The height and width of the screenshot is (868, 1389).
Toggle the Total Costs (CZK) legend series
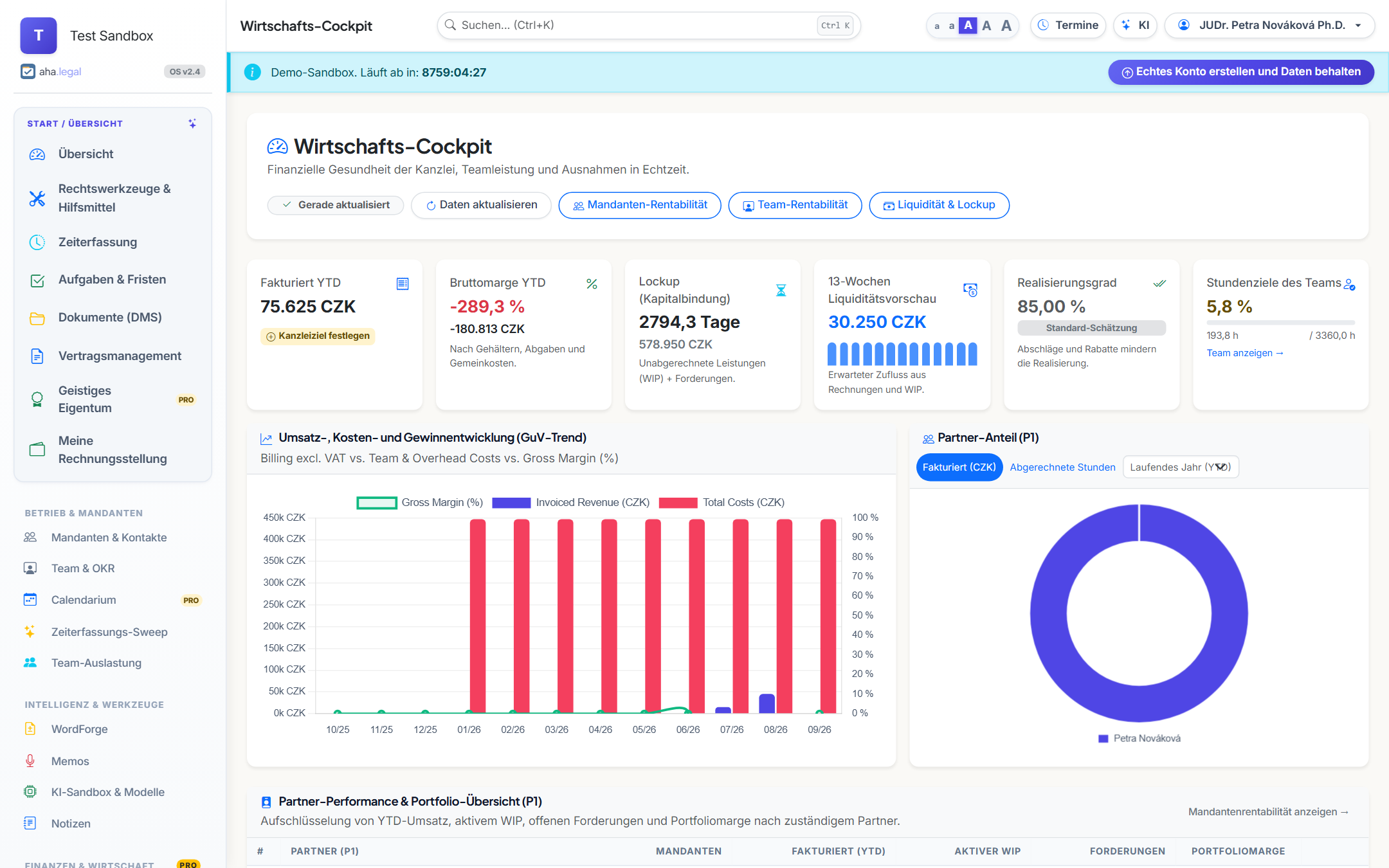click(x=722, y=503)
